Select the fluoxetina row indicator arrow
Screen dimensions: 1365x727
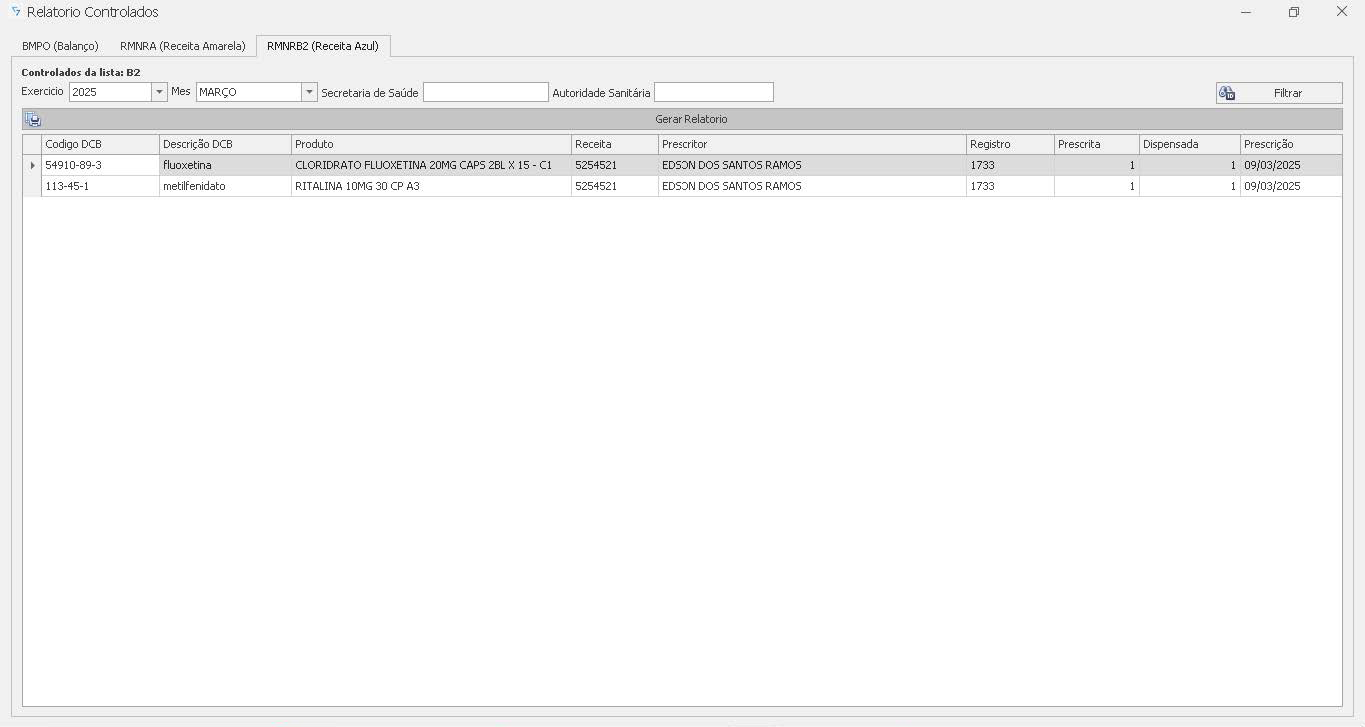click(32, 165)
